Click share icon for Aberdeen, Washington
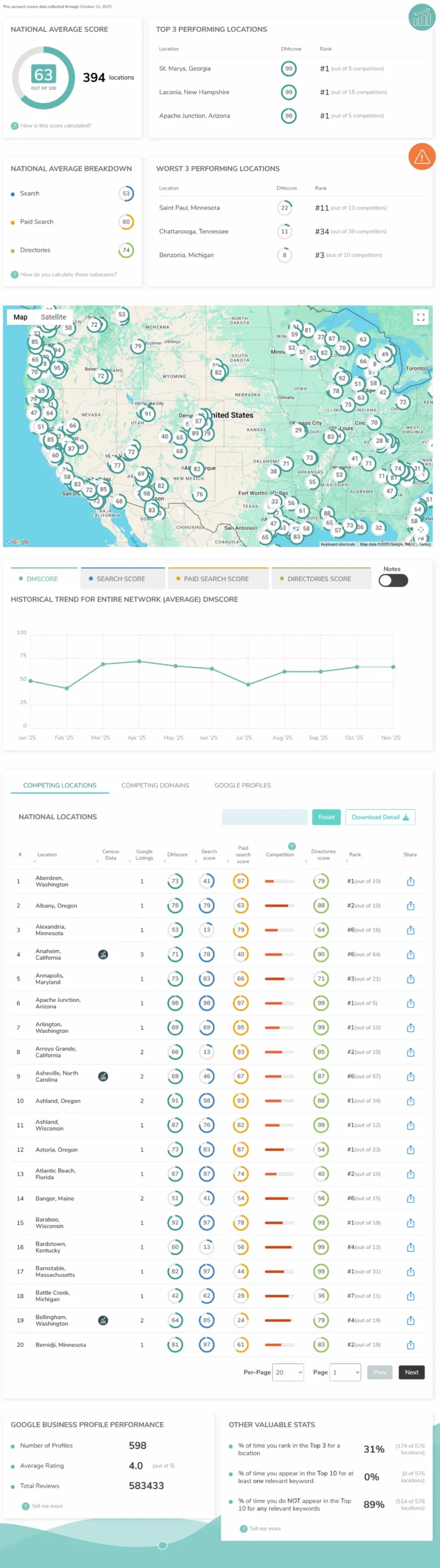 (x=411, y=881)
